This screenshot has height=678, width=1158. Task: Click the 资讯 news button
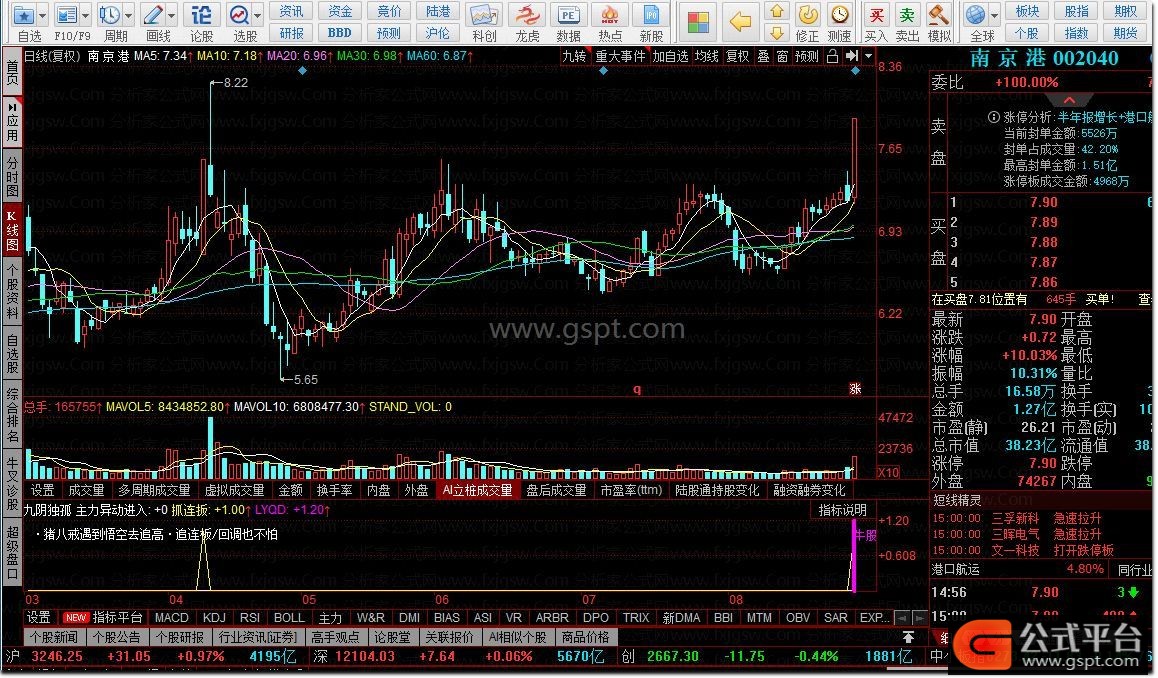coord(291,11)
